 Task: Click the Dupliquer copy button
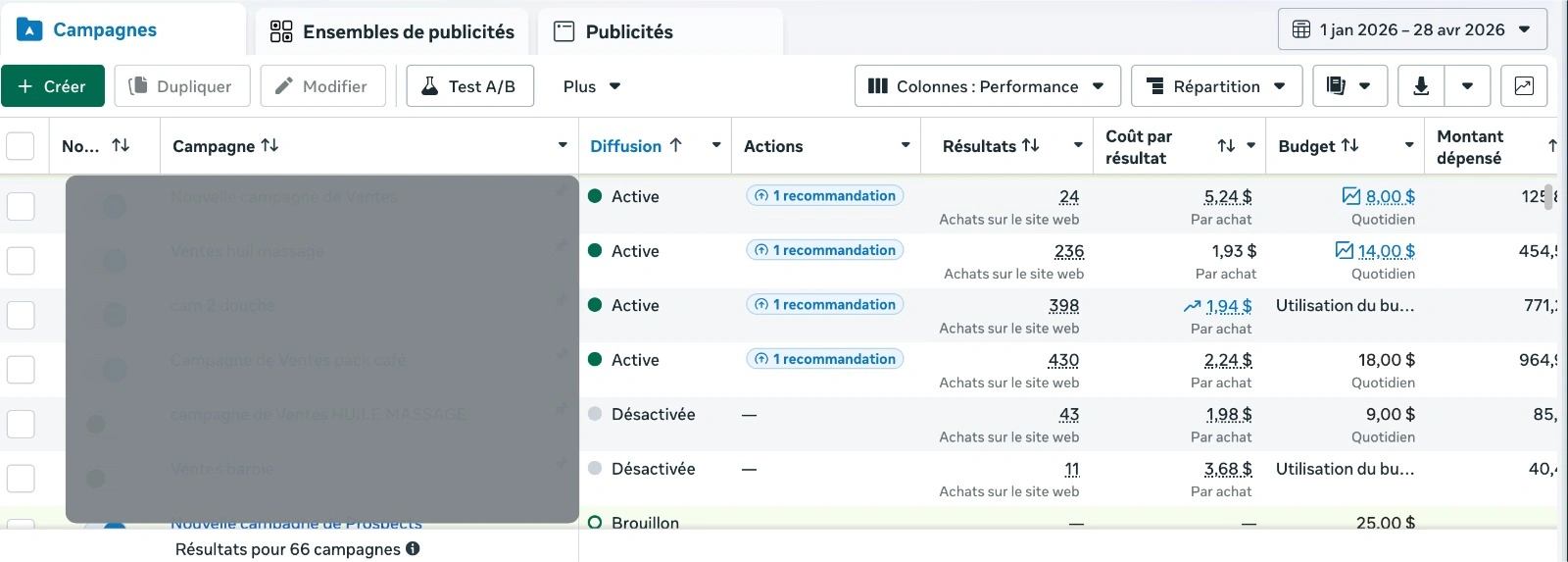click(182, 86)
